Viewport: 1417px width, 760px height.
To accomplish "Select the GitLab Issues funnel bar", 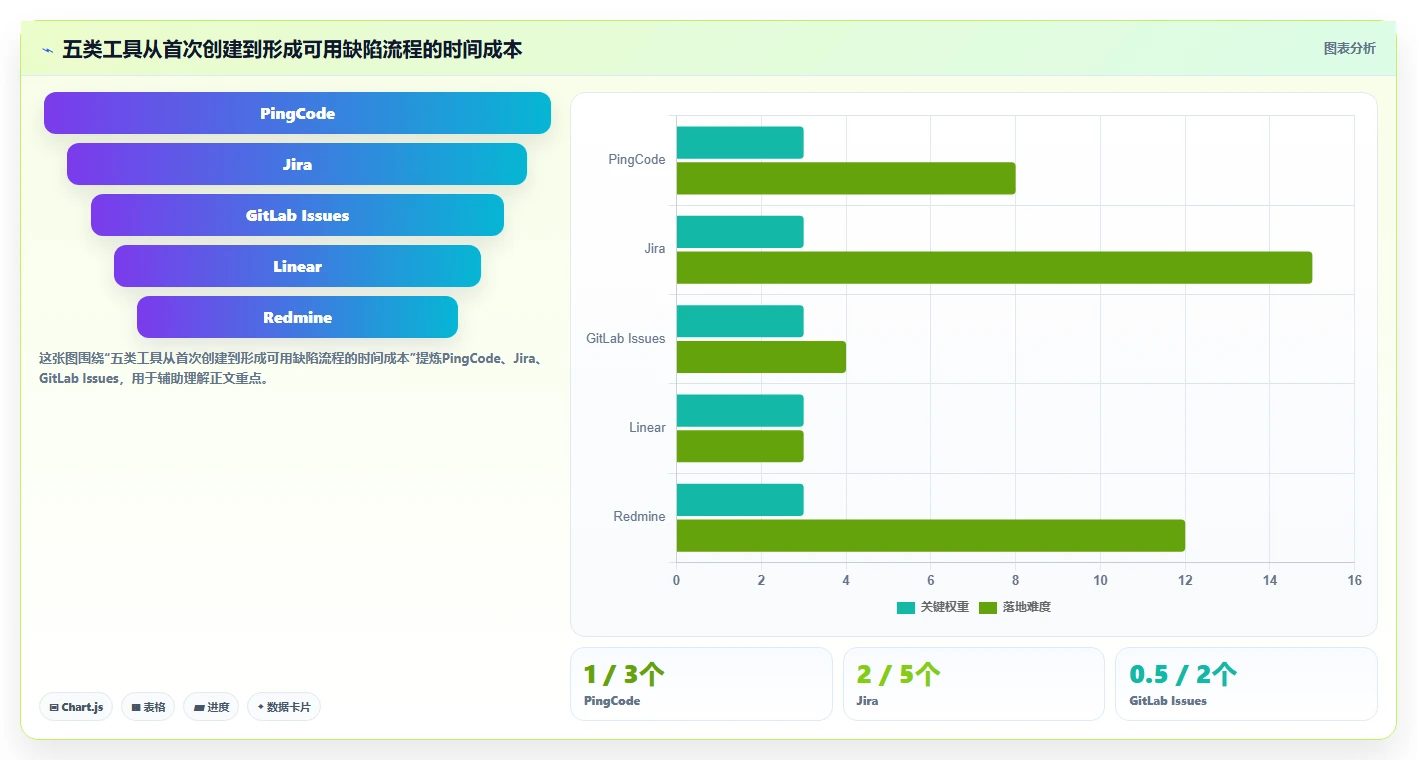I will pyautogui.click(x=297, y=215).
